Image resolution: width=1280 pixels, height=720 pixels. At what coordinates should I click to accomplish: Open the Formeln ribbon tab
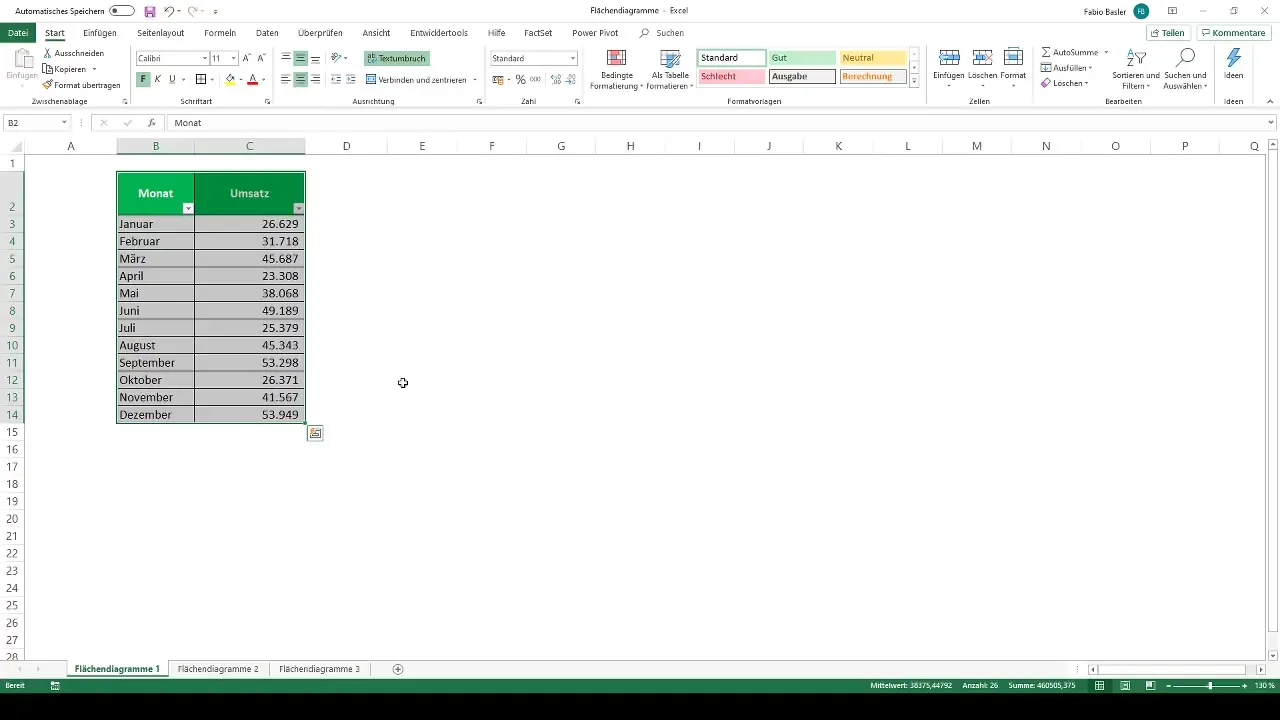(219, 33)
